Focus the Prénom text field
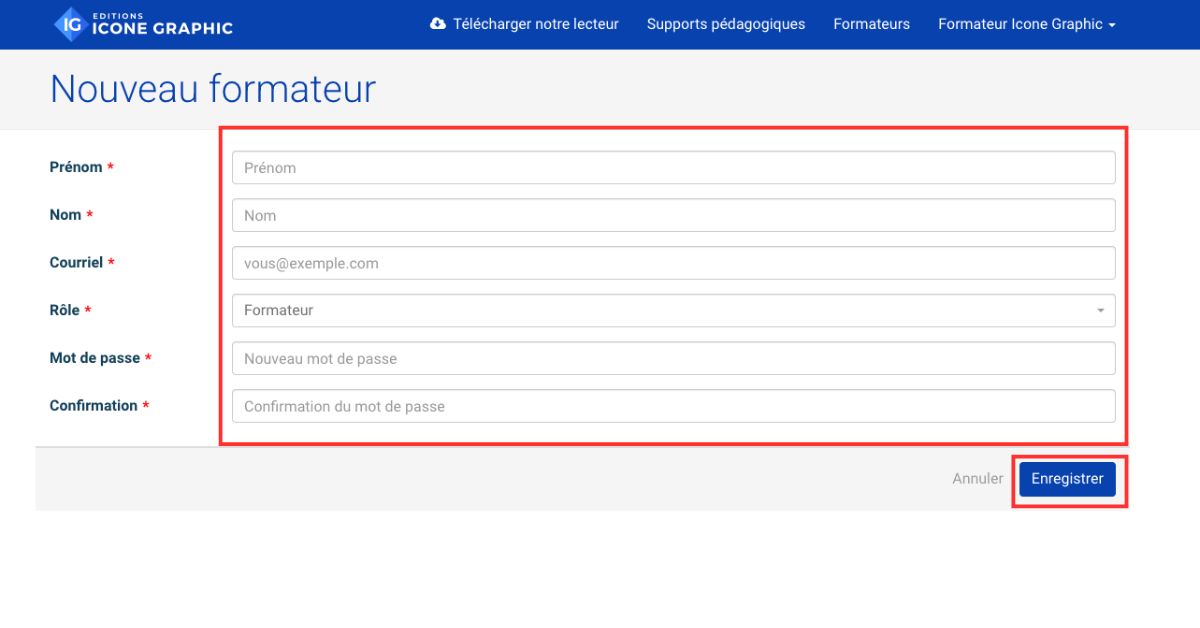Screen dimensions: 1200x628 click(672, 168)
